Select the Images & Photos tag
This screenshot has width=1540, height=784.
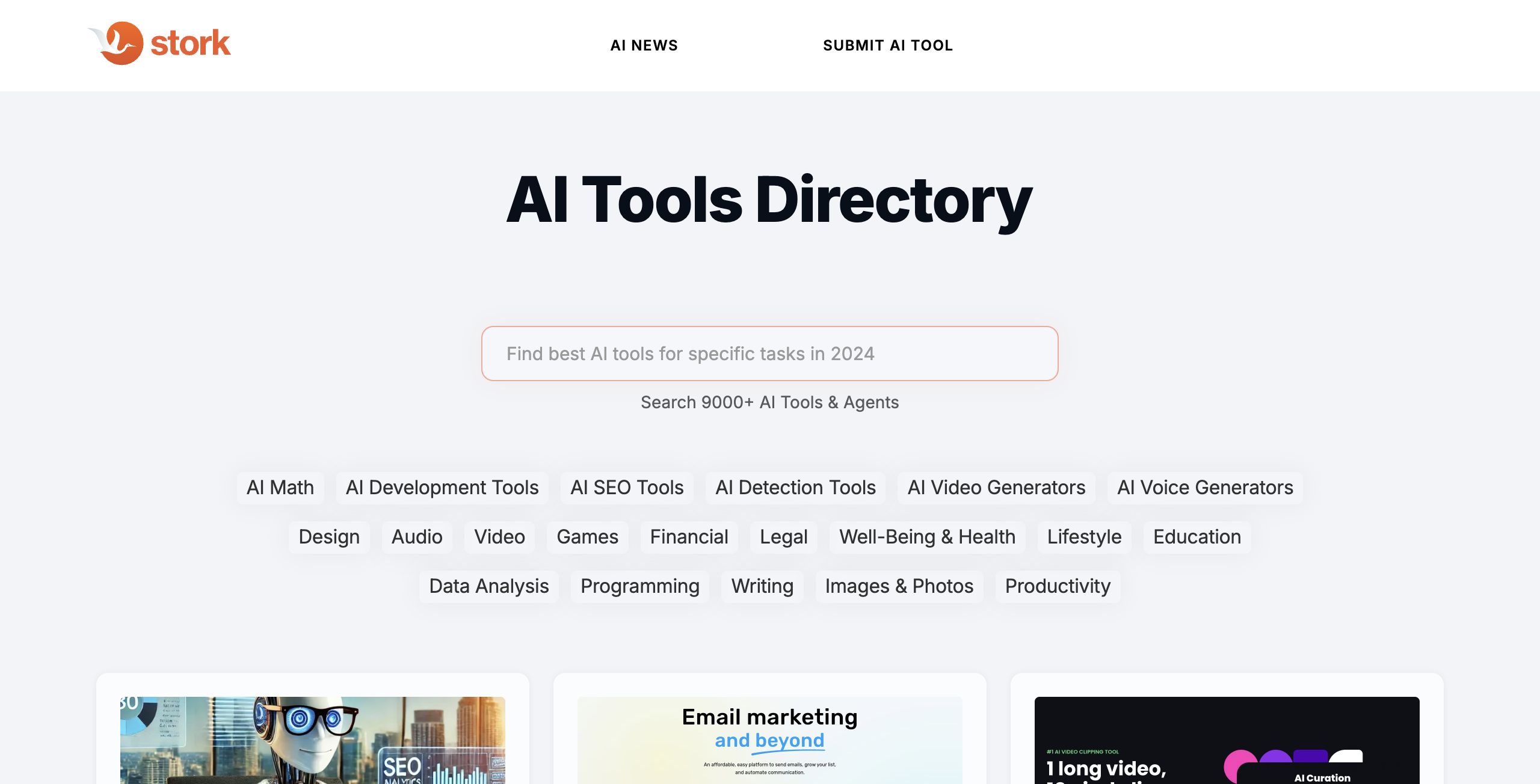[899, 586]
